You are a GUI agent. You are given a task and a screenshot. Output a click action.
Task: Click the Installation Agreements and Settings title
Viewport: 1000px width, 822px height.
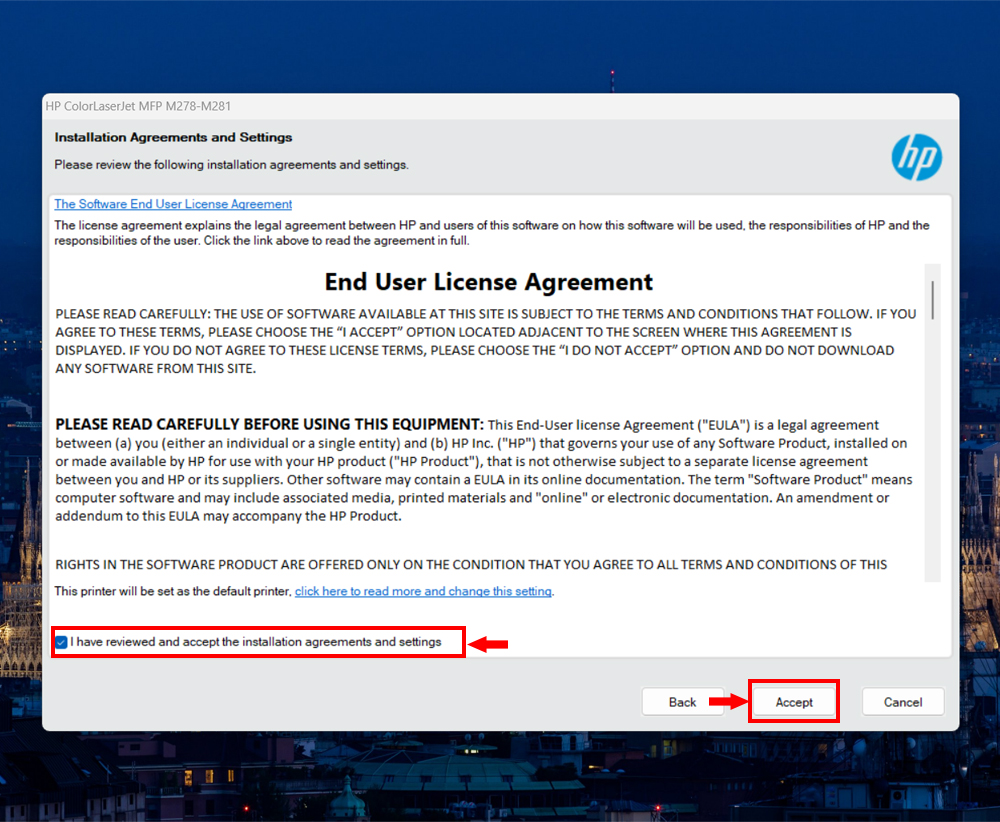(x=173, y=137)
